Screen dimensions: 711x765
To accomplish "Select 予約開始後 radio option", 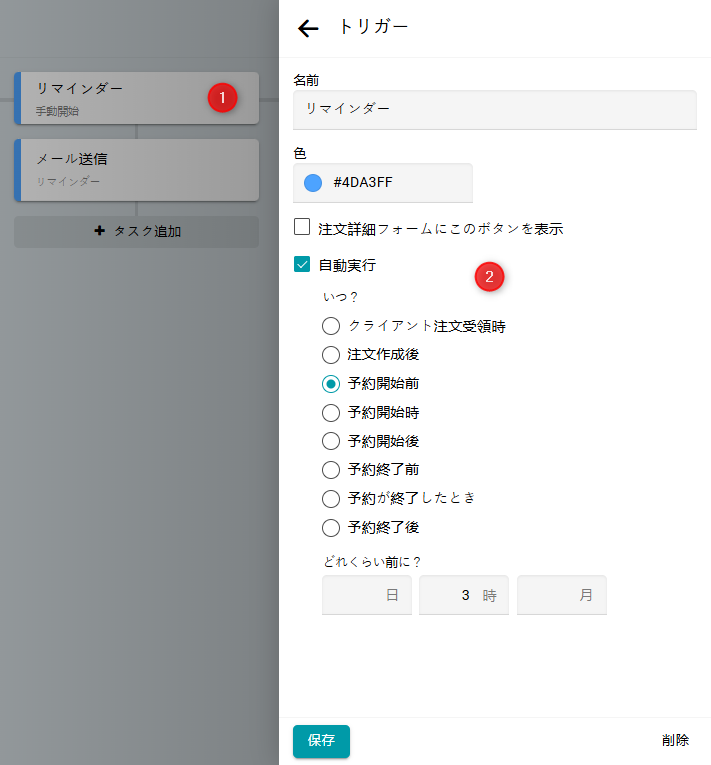I will coord(331,441).
